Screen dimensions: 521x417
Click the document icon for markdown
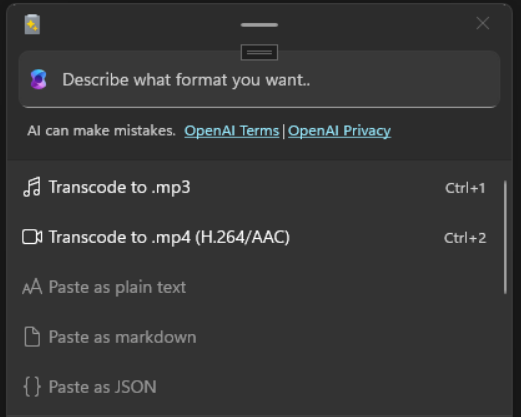click(x=32, y=337)
